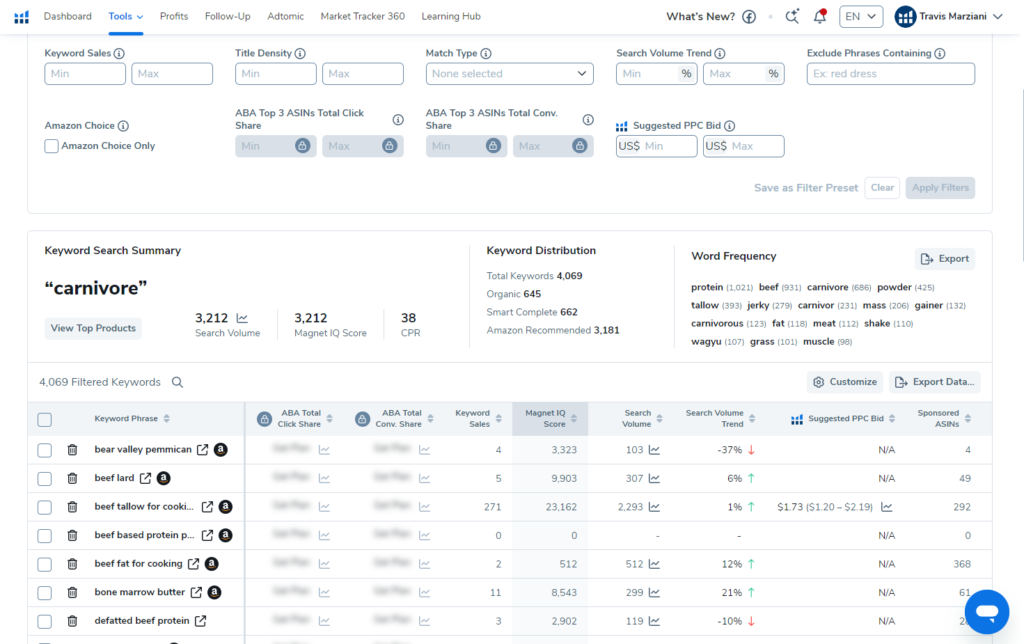This screenshot has height=644, width=1024.
Task: Open the chat support bubble
Action: pyautogui.click(x=986, y=611)
